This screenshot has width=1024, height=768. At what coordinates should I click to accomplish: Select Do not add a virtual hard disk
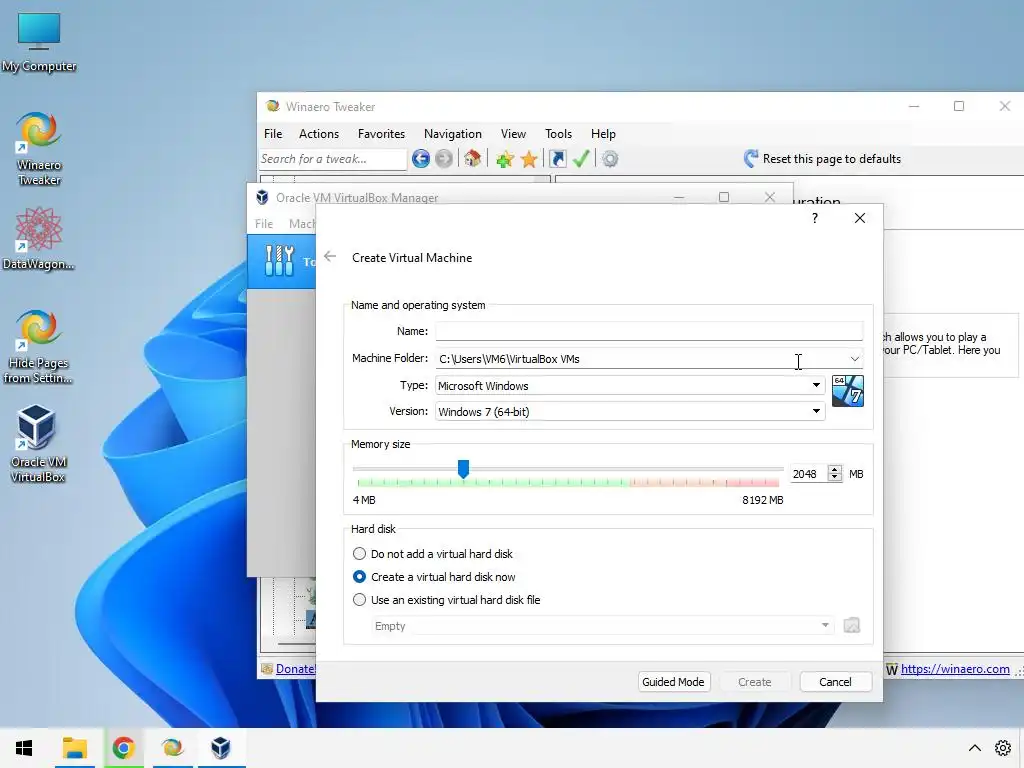pos(359,554)
